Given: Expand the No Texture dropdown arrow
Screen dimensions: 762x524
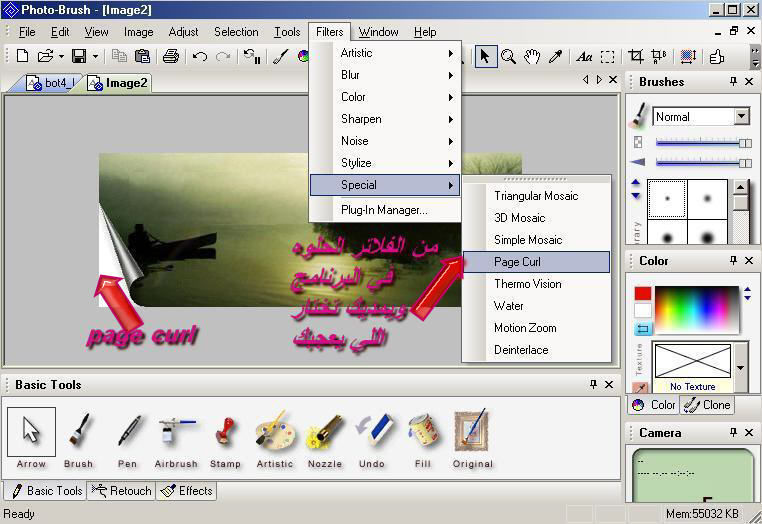Looking at the screenshot, I should [741, 367].
